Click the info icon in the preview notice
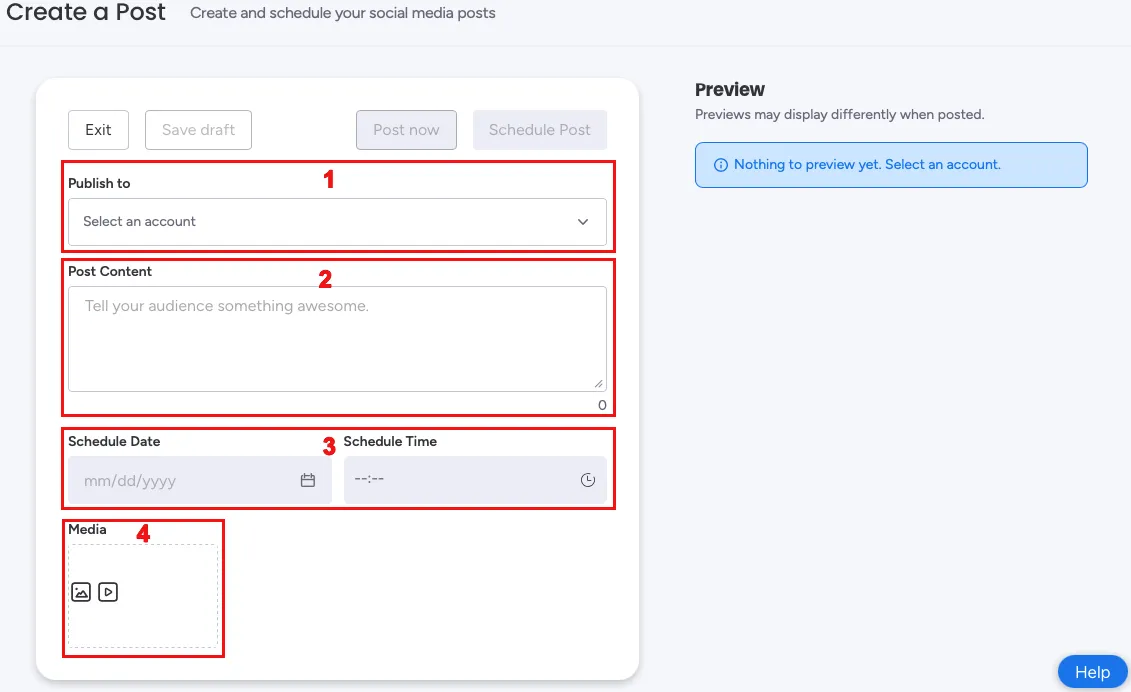This screenshot has width=1131, height=692. coord(721,165)
